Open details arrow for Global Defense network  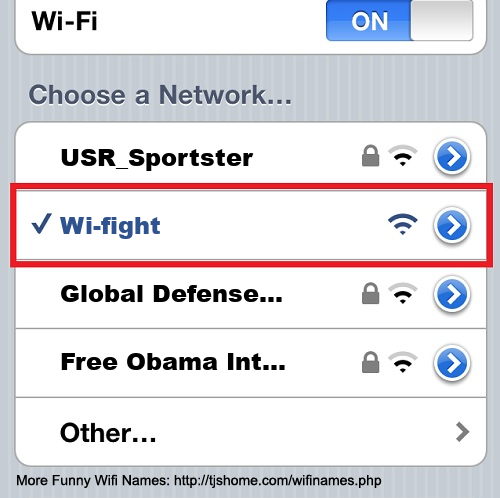click(452, 294)
